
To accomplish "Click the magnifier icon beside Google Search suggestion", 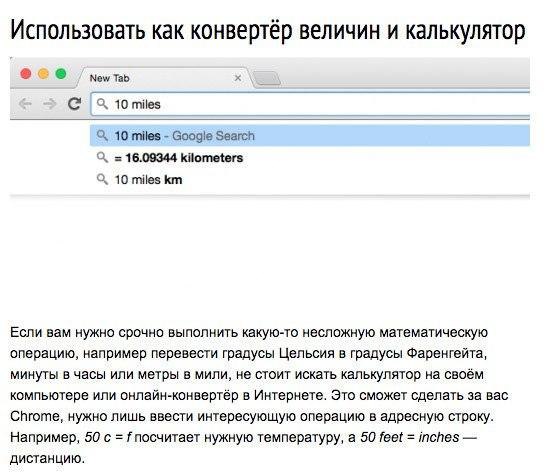I will click(102, 135).
